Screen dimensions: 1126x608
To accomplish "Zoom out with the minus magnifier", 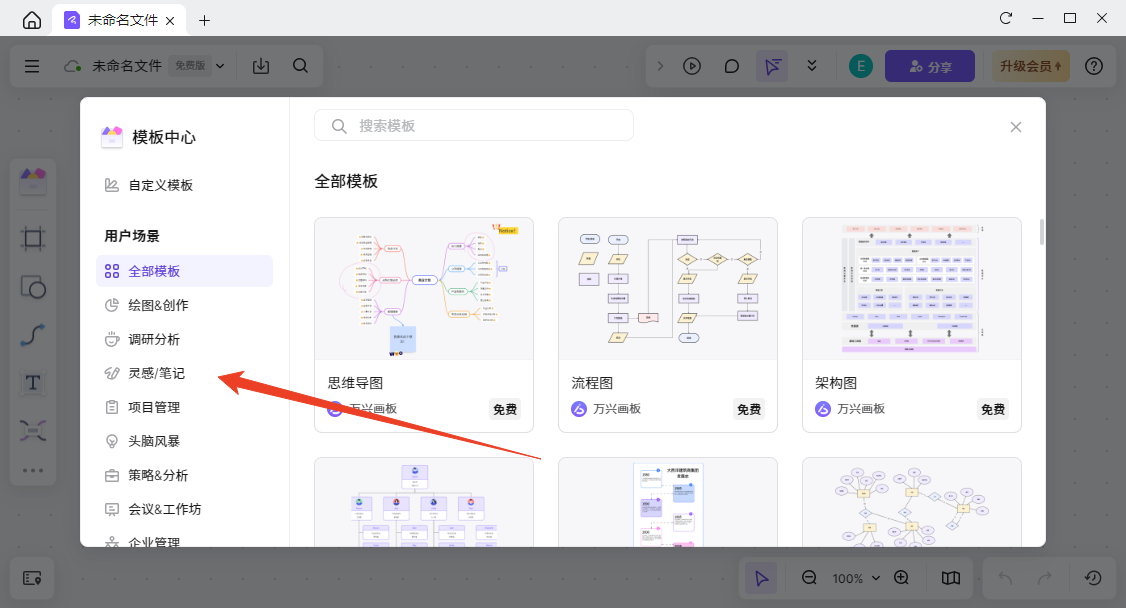I will [810, 578].
